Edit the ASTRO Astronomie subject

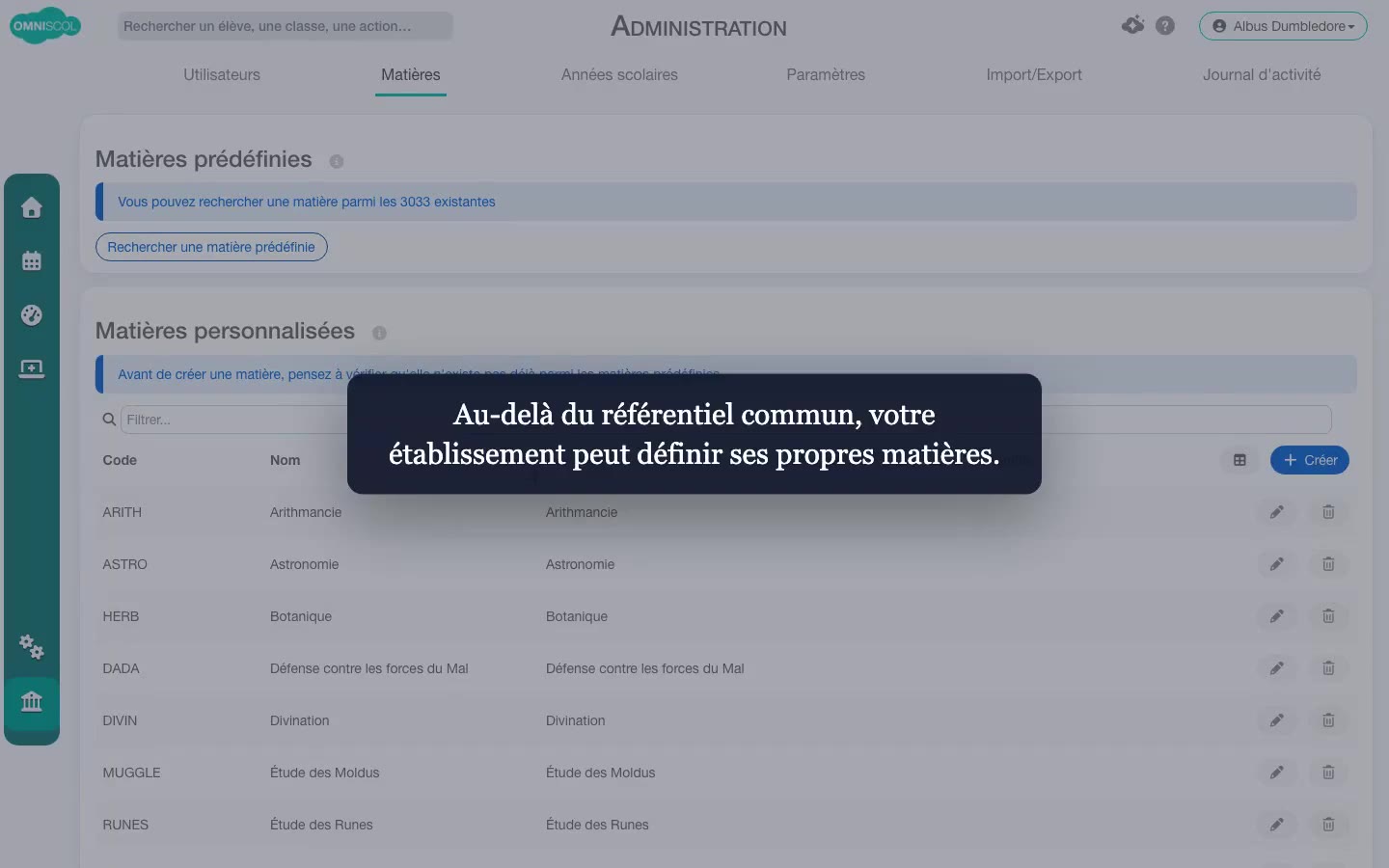[1277, 564]
